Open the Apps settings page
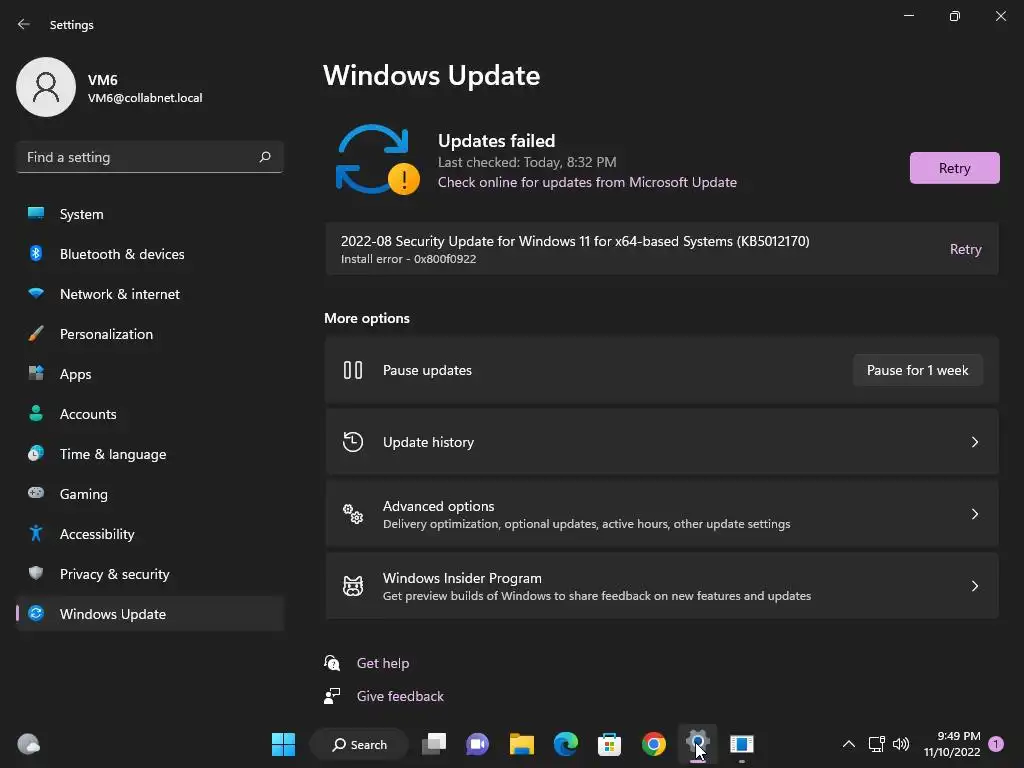Viewport: 1024px width, 768px height. click(150, 374)
